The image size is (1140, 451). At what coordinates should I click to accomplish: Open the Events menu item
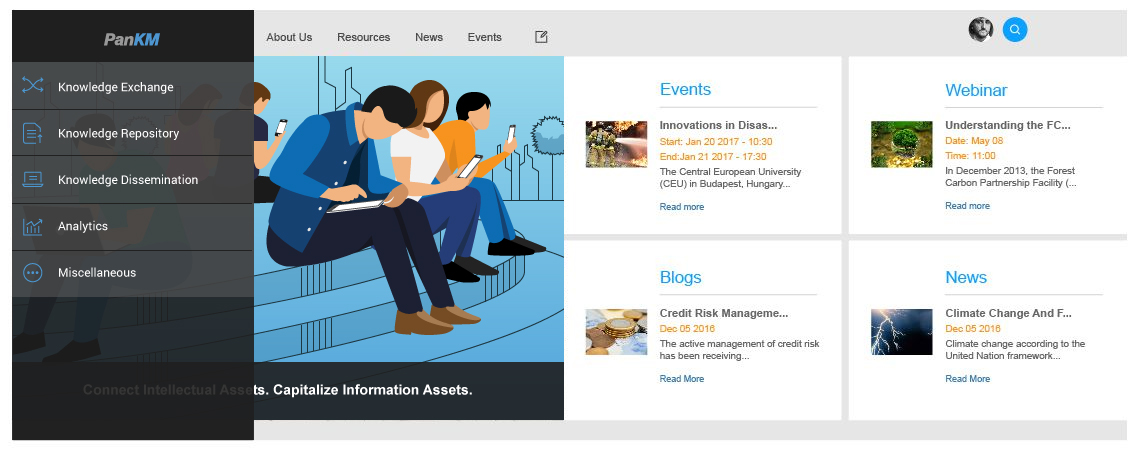(484, 37)
